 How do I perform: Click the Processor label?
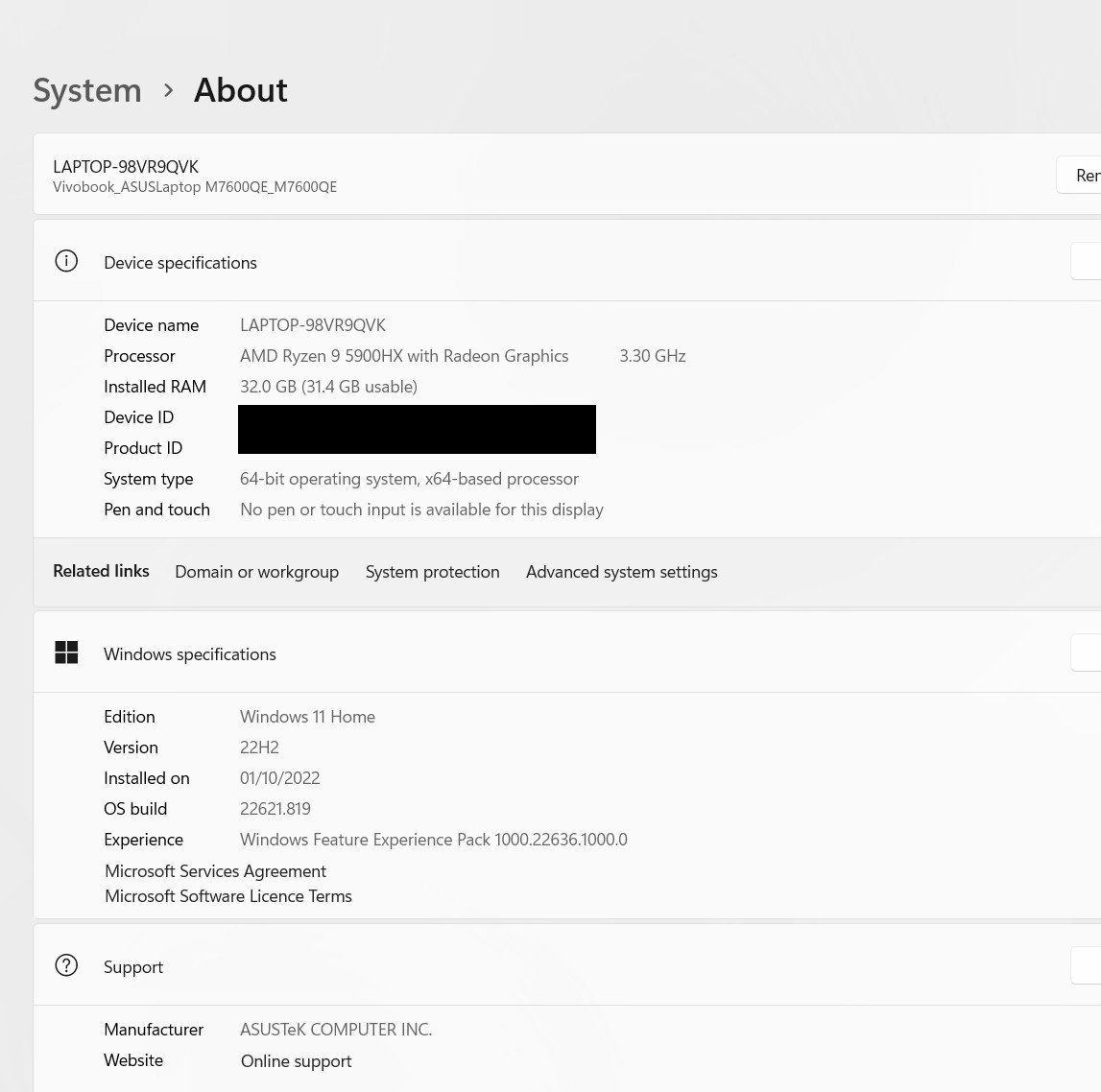tap(139, 356)
